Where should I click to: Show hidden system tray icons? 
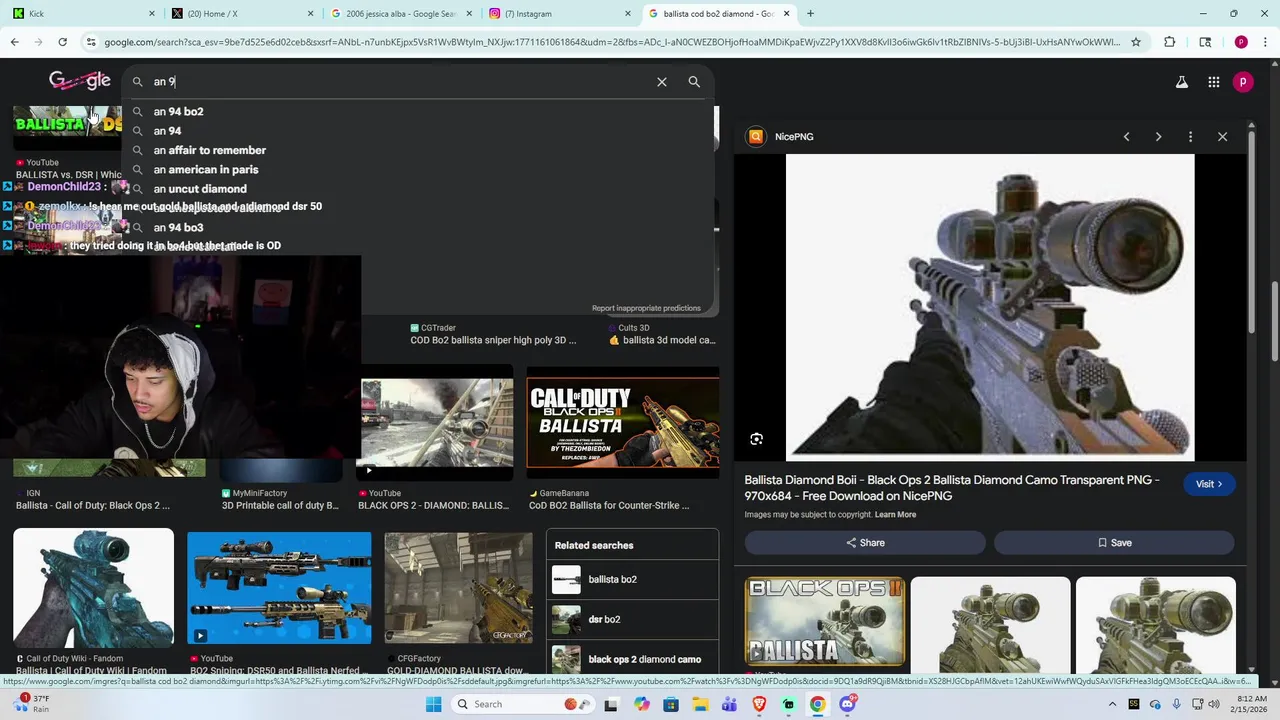click(1112, 704)
